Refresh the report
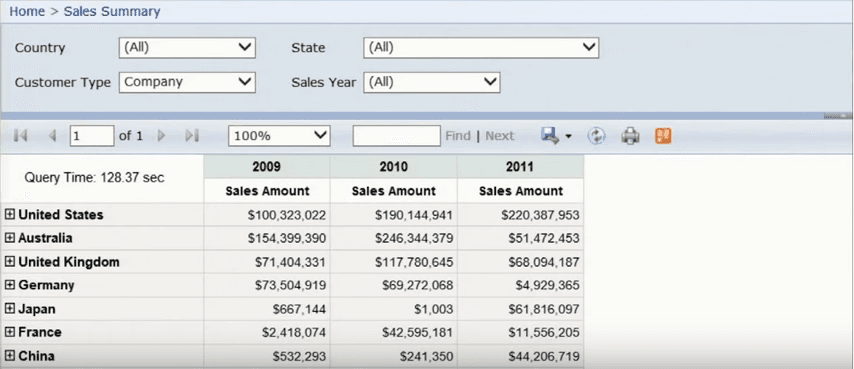 click(x=596, y=136)
